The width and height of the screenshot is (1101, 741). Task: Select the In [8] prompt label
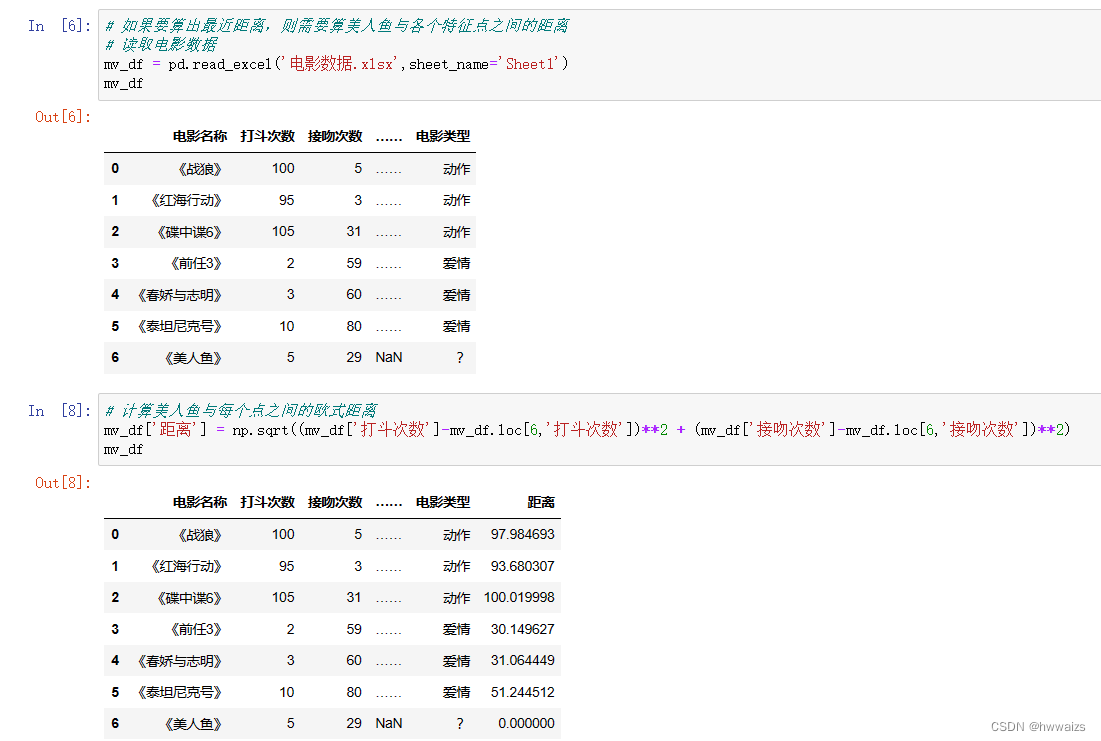pyautogui.click(x=60, y=411)
